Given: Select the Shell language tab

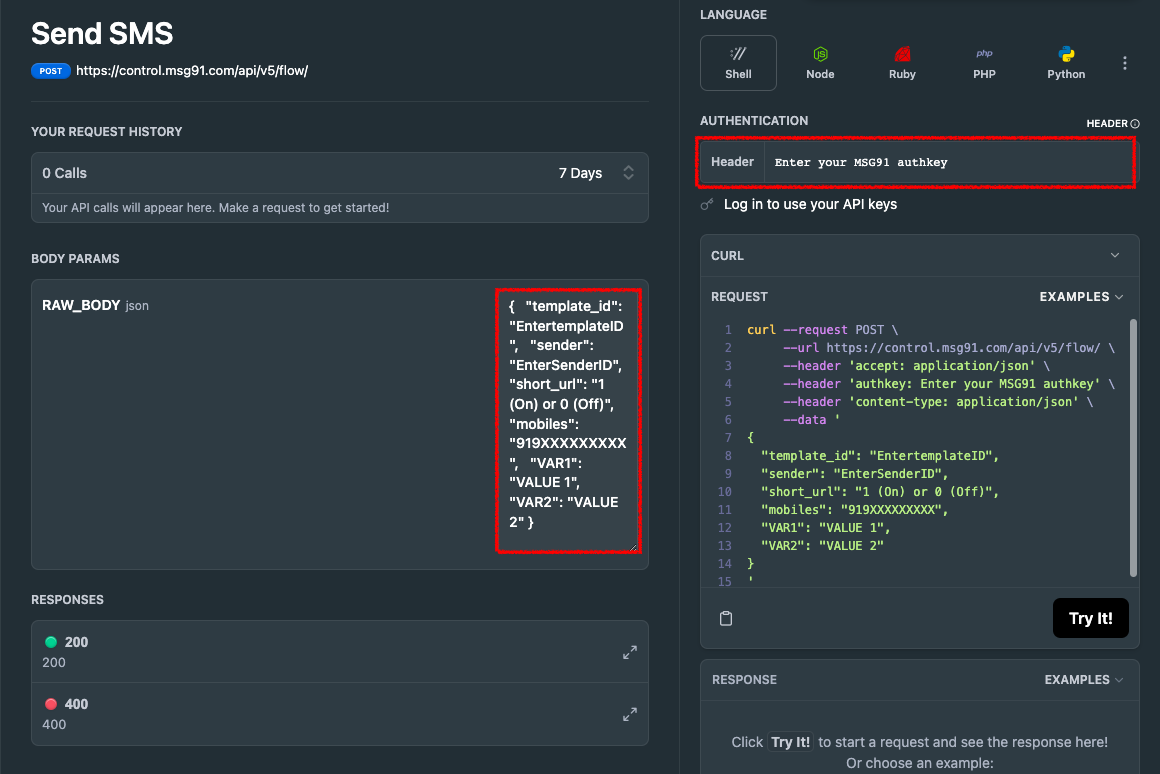Looking at the screenshot, I should [738, 63].
